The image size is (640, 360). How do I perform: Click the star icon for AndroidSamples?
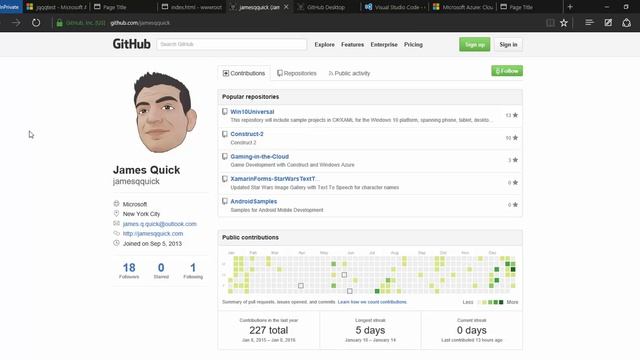pos(515,205)
